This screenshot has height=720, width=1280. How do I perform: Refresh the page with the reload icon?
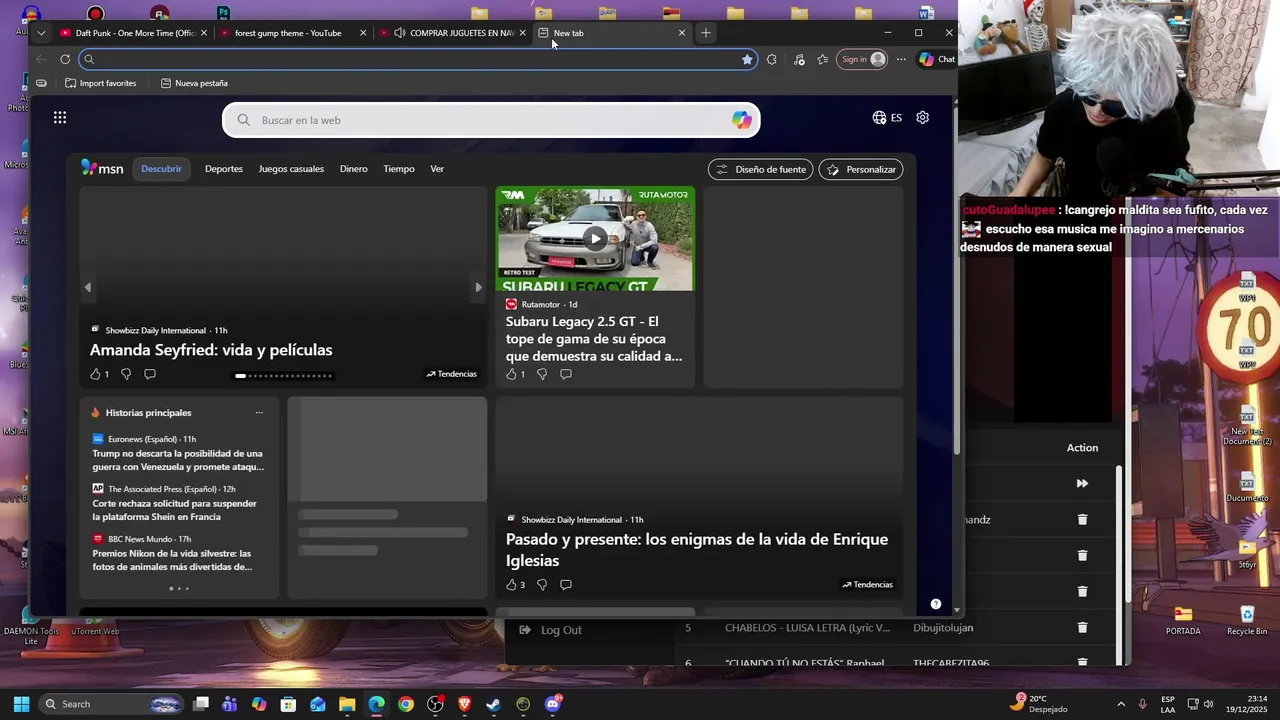point(65,59)
